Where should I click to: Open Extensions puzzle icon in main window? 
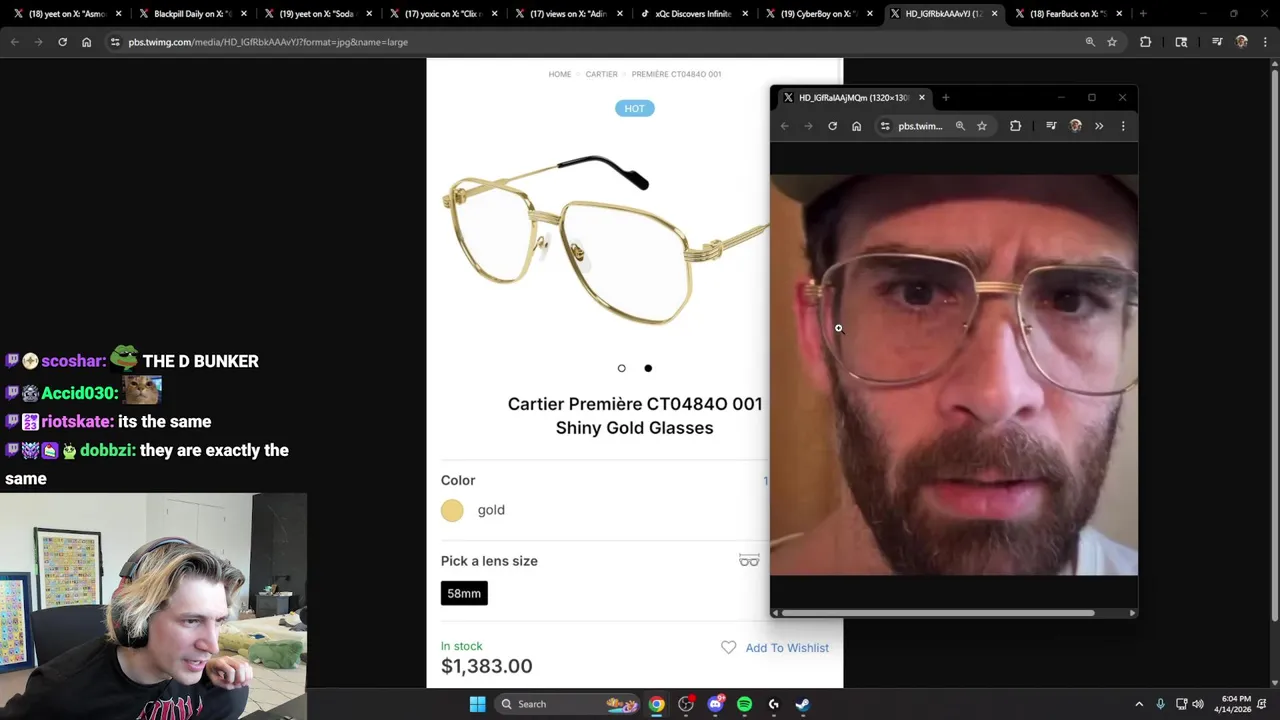click(1146, 42)
